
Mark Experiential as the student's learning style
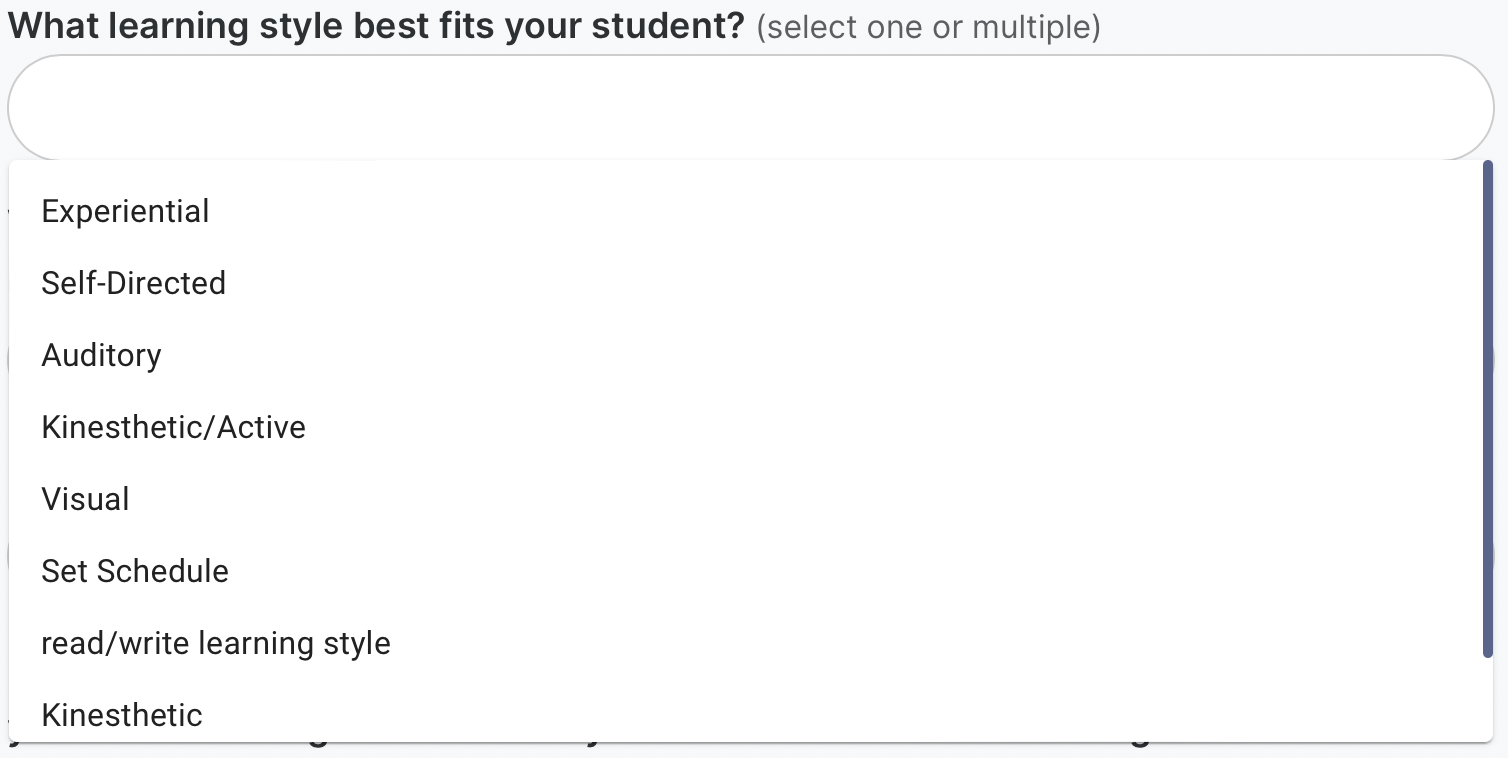125,211
